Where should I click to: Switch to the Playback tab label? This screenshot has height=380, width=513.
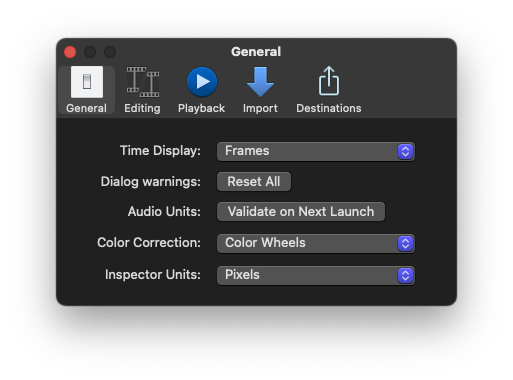pos(201,108)
